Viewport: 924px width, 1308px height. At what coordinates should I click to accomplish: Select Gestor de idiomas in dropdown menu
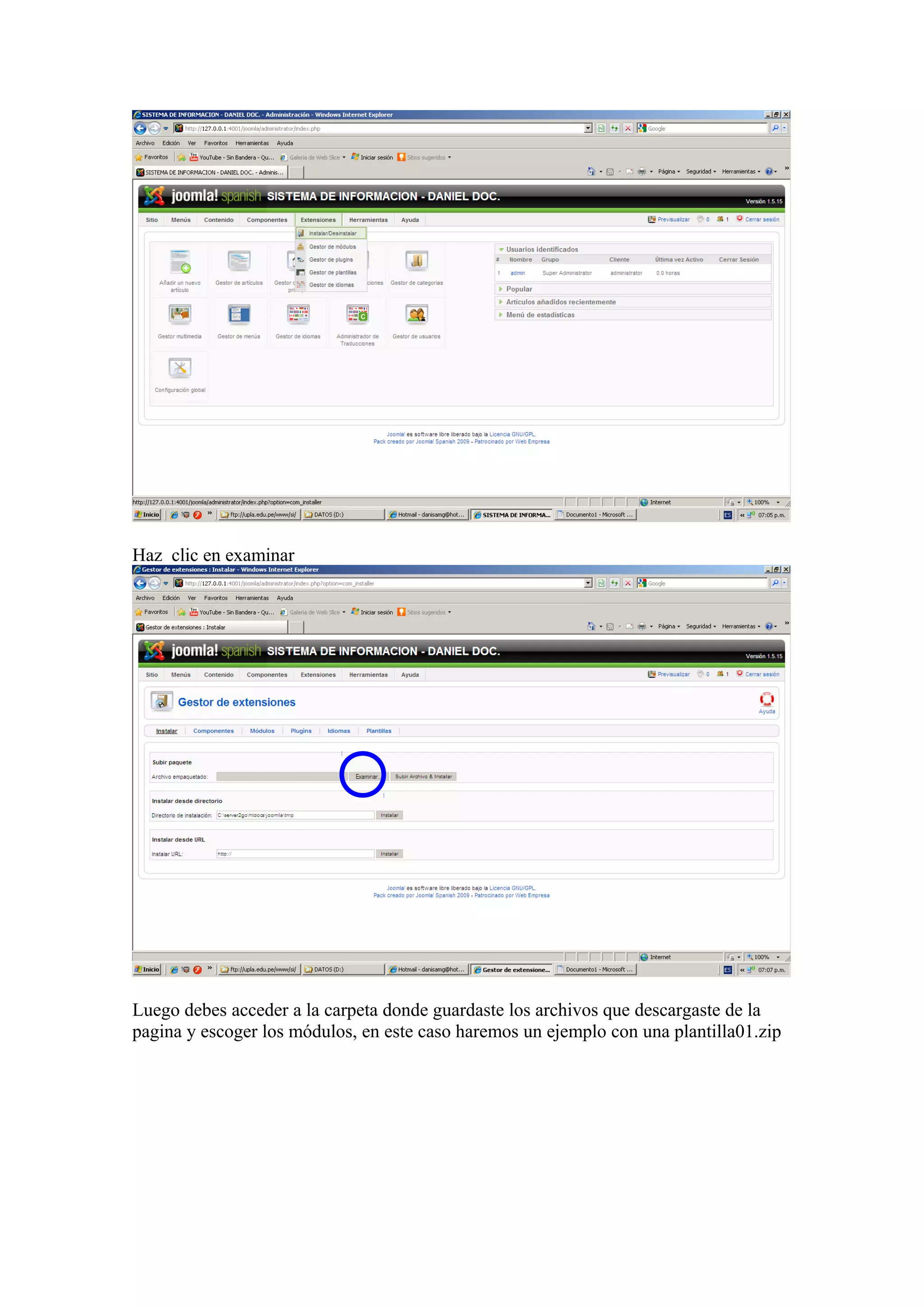(331, 285)
